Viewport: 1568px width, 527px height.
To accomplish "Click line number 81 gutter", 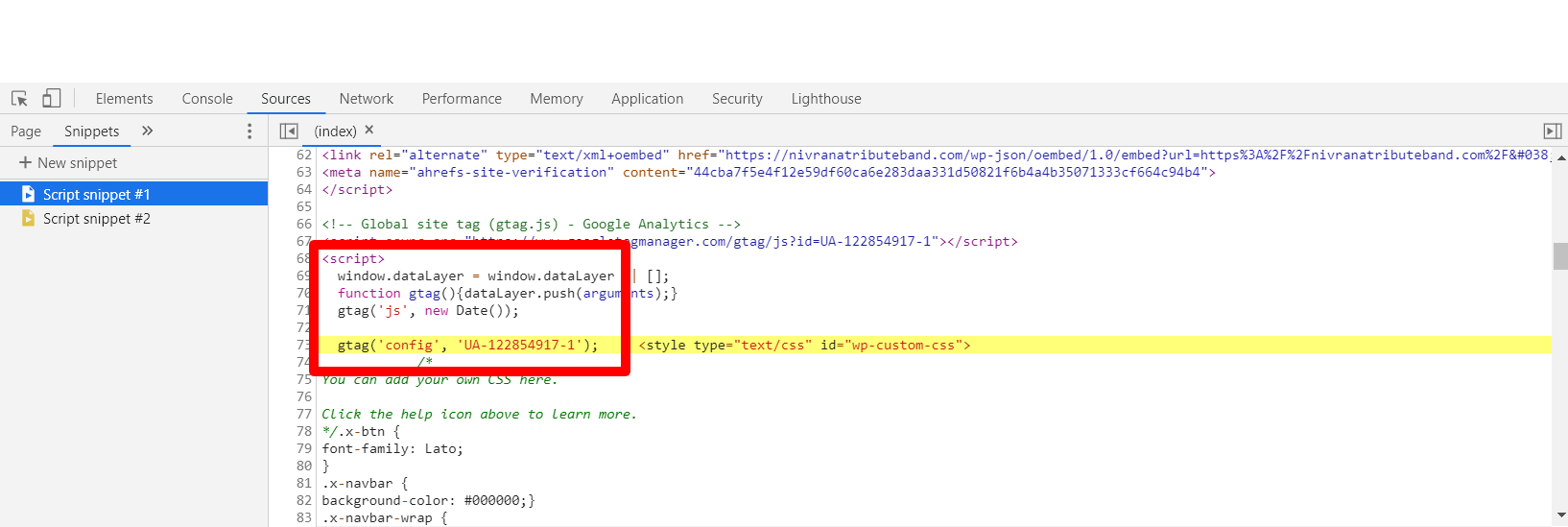I will (x=304, y=483).
